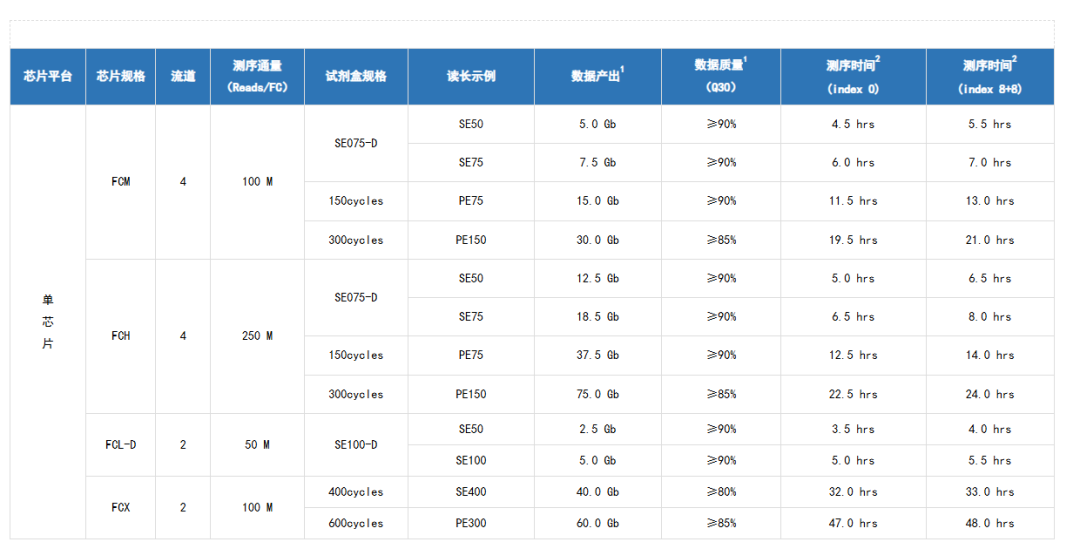
Task: Select the 测序时间 (index 8+8) header
Action: pyautogui.click(x=990, y=76)
